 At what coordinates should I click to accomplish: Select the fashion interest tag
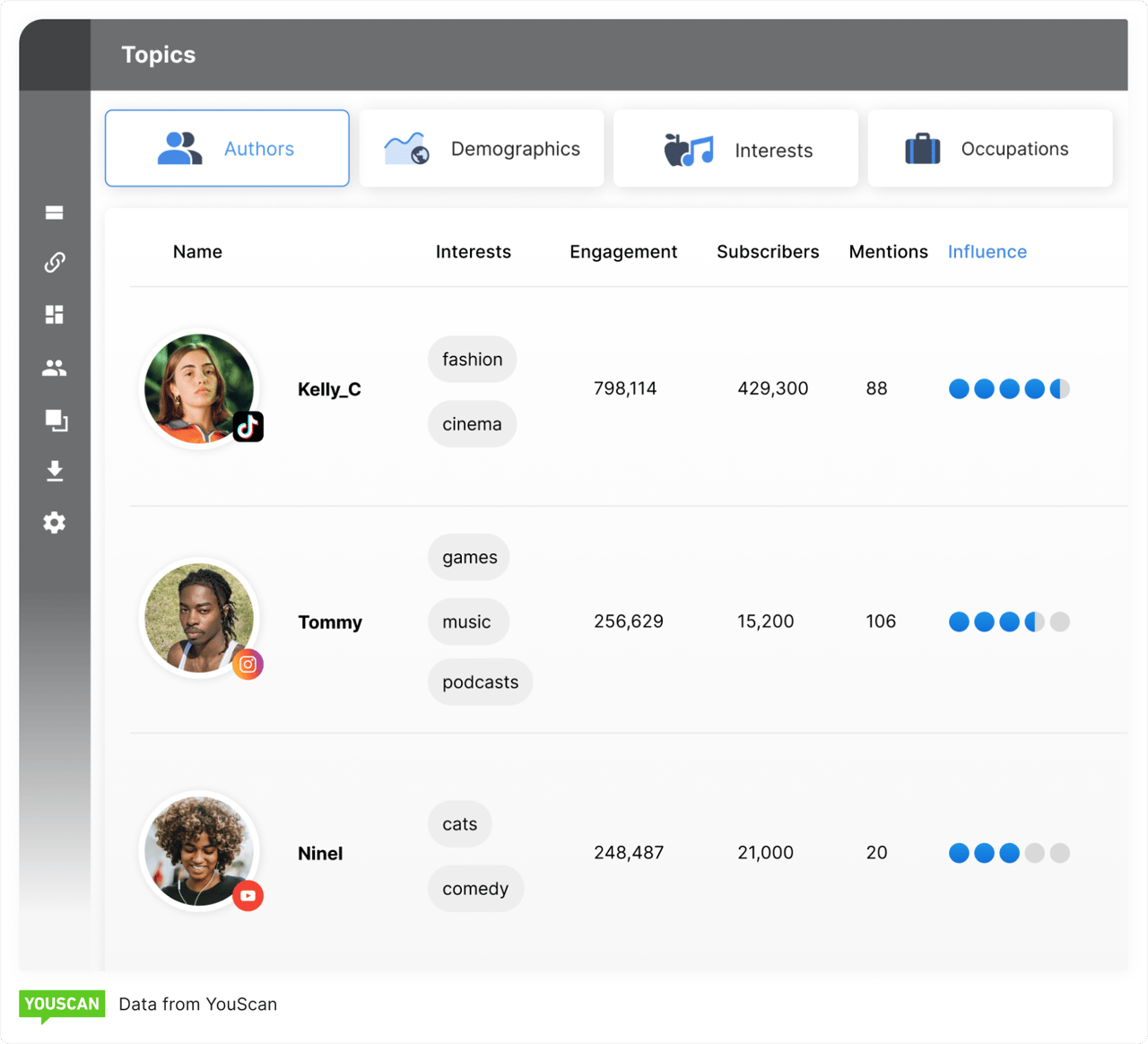tap(472, 360)
